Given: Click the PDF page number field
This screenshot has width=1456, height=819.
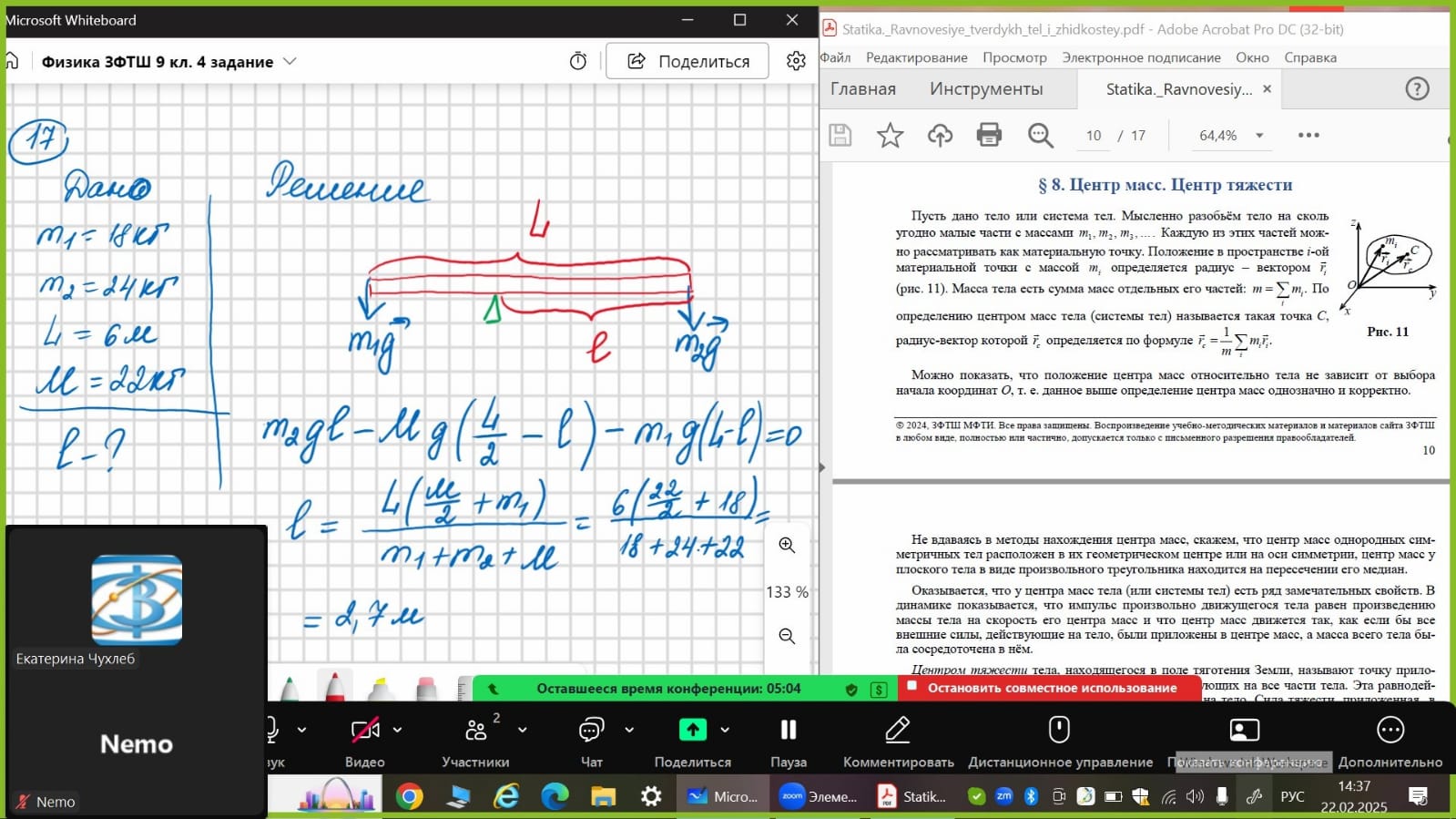Looking at the screenshot, I should pyautogui.click(x=1094, y=135).
